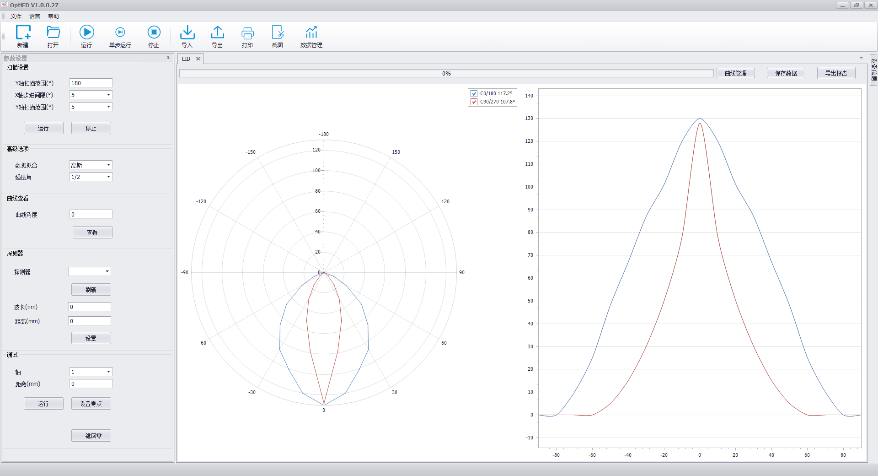
Task: Toggle the blue C0/180 curve checkbox
Action: click(x=474, y=93)
